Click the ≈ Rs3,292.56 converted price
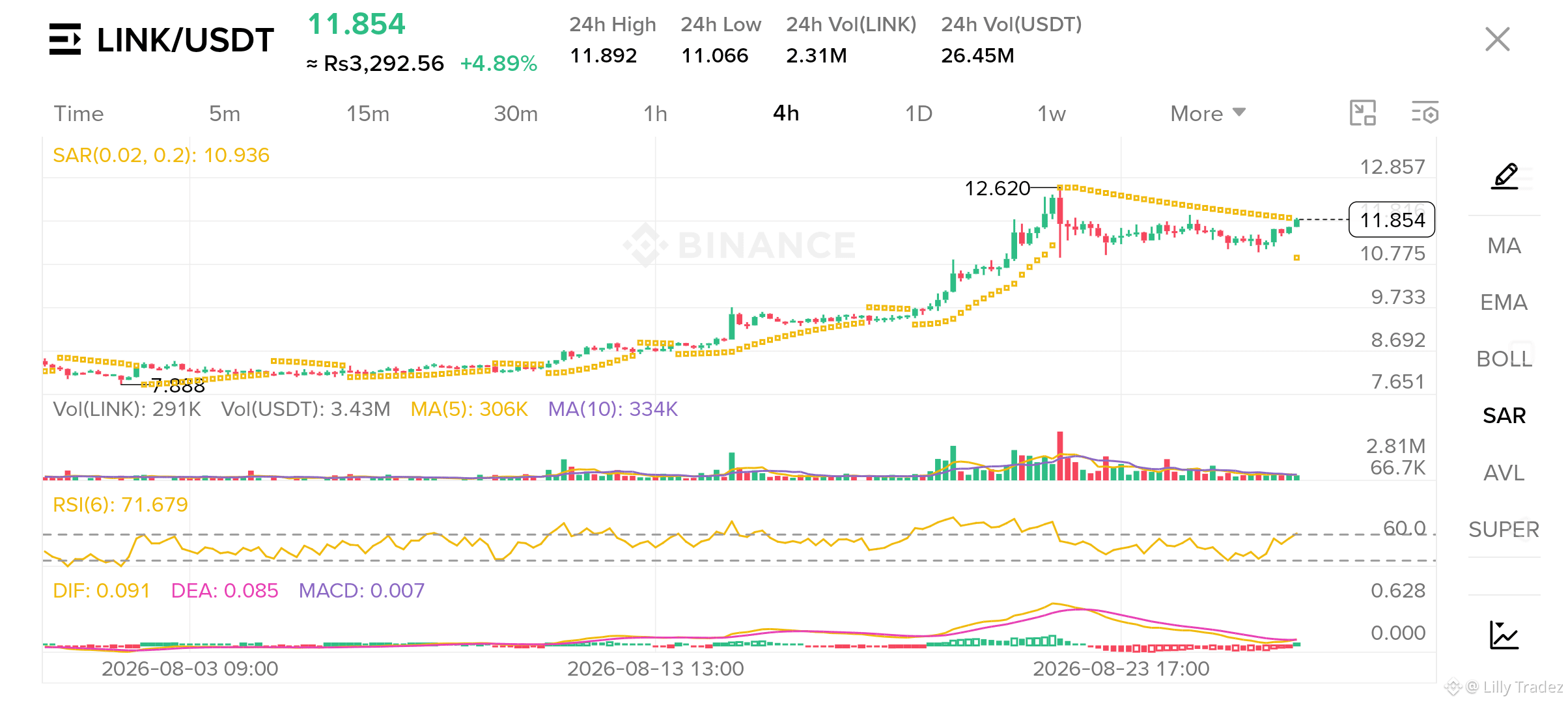The height and width of the screenshot is (703, 1568). [x=375, y=63]
